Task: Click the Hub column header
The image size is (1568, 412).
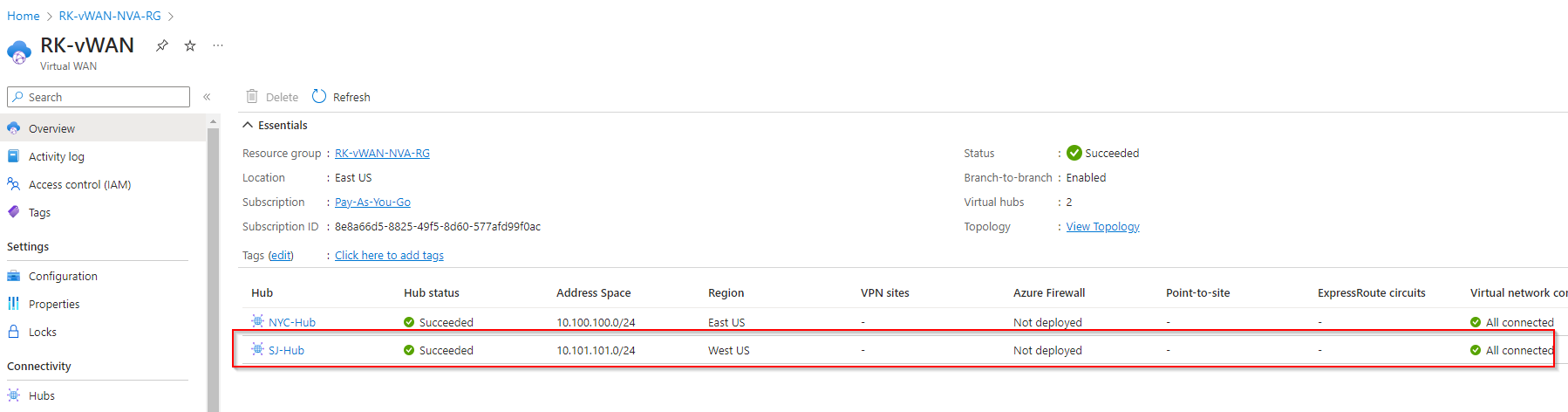Action: [x=262, y=292]
